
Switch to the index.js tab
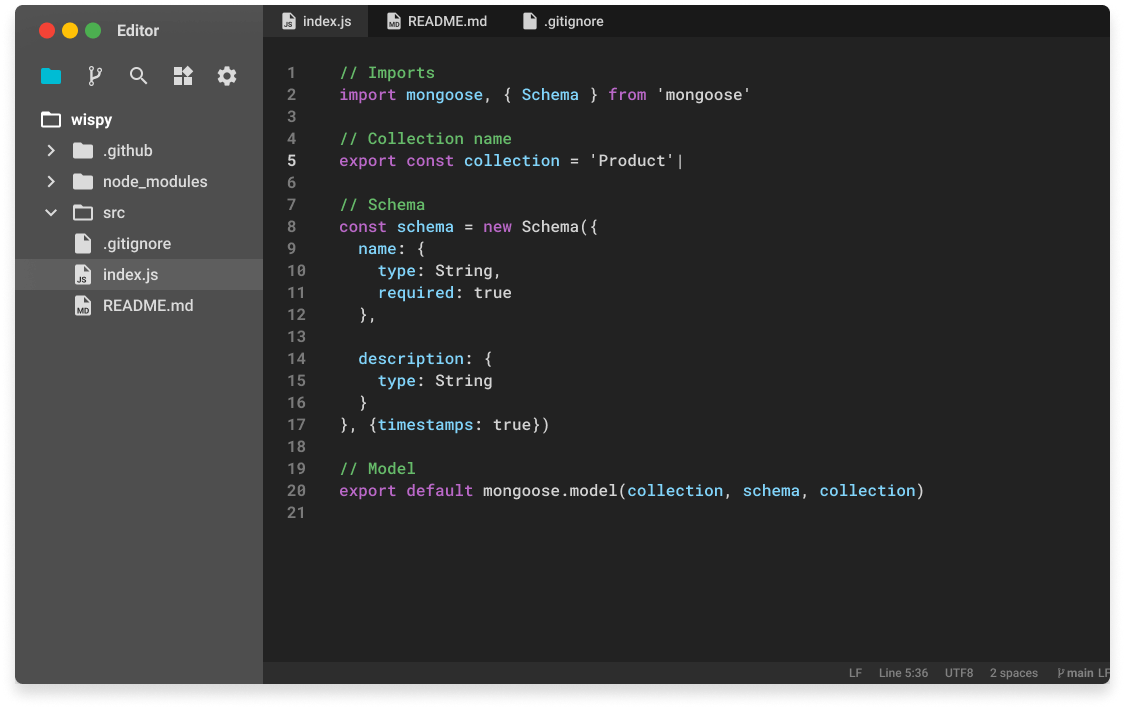[x=316, y=22]
